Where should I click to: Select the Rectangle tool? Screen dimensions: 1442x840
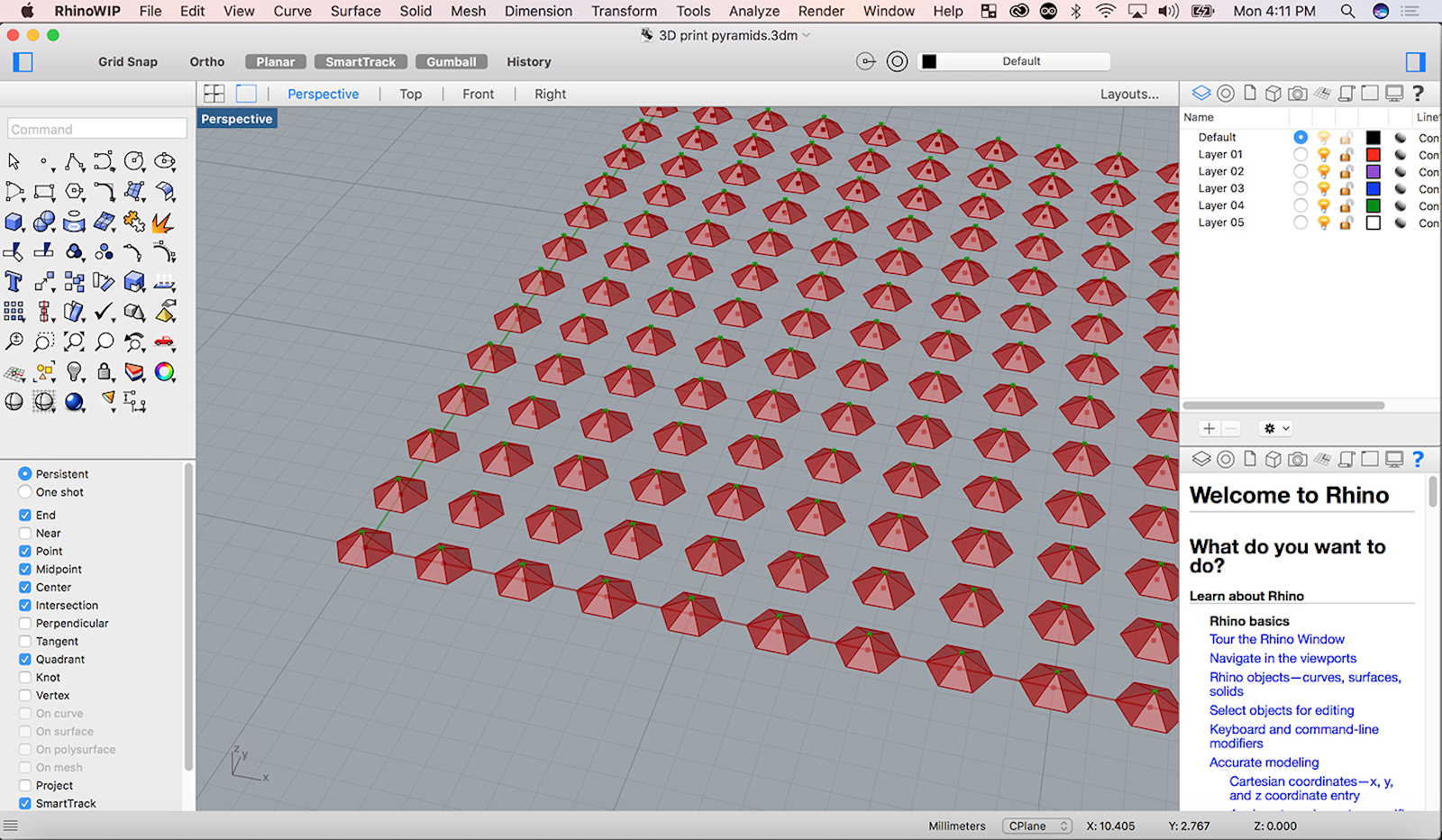44,192
